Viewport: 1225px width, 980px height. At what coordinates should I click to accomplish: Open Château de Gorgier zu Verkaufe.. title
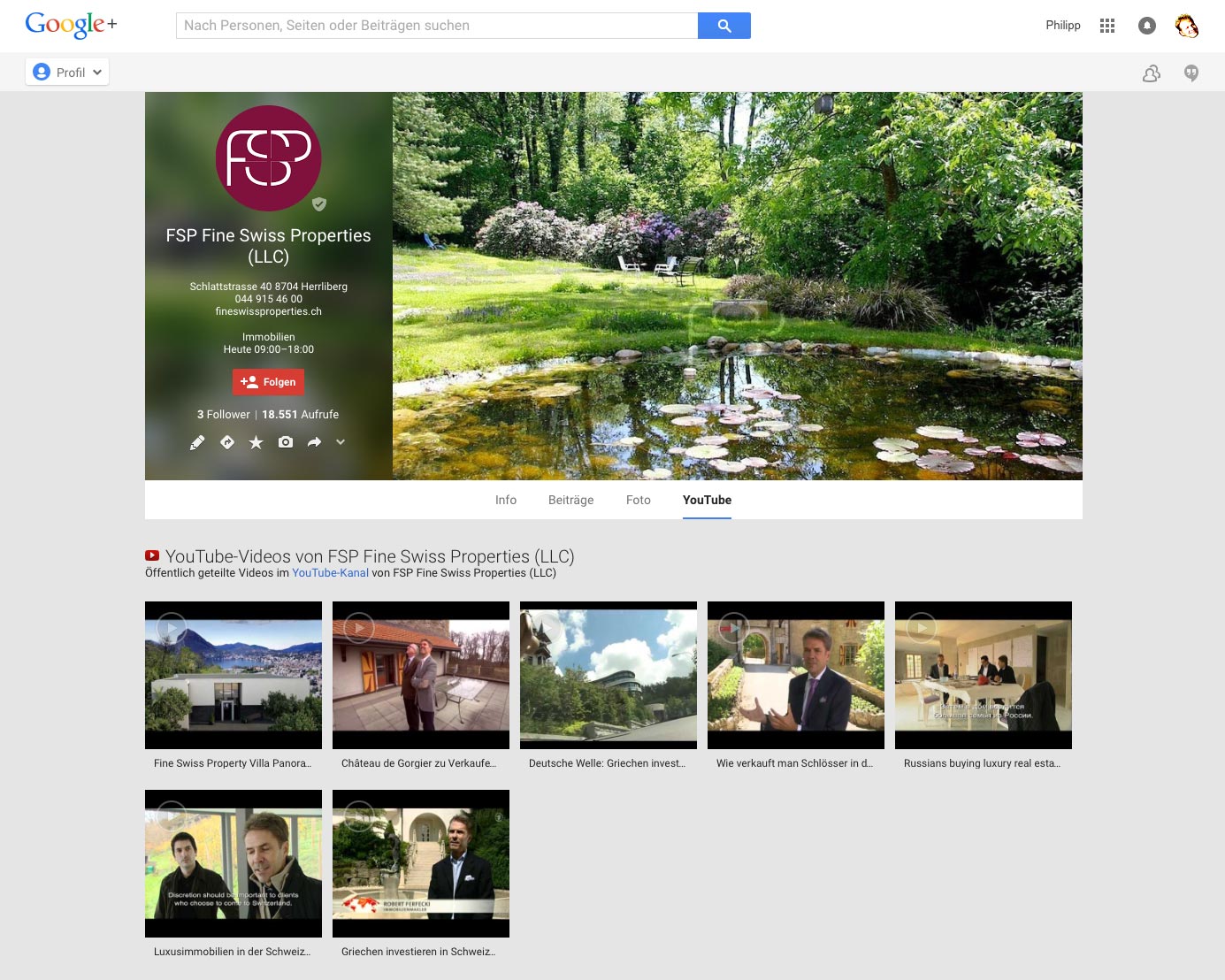click(x=419, y=763)
